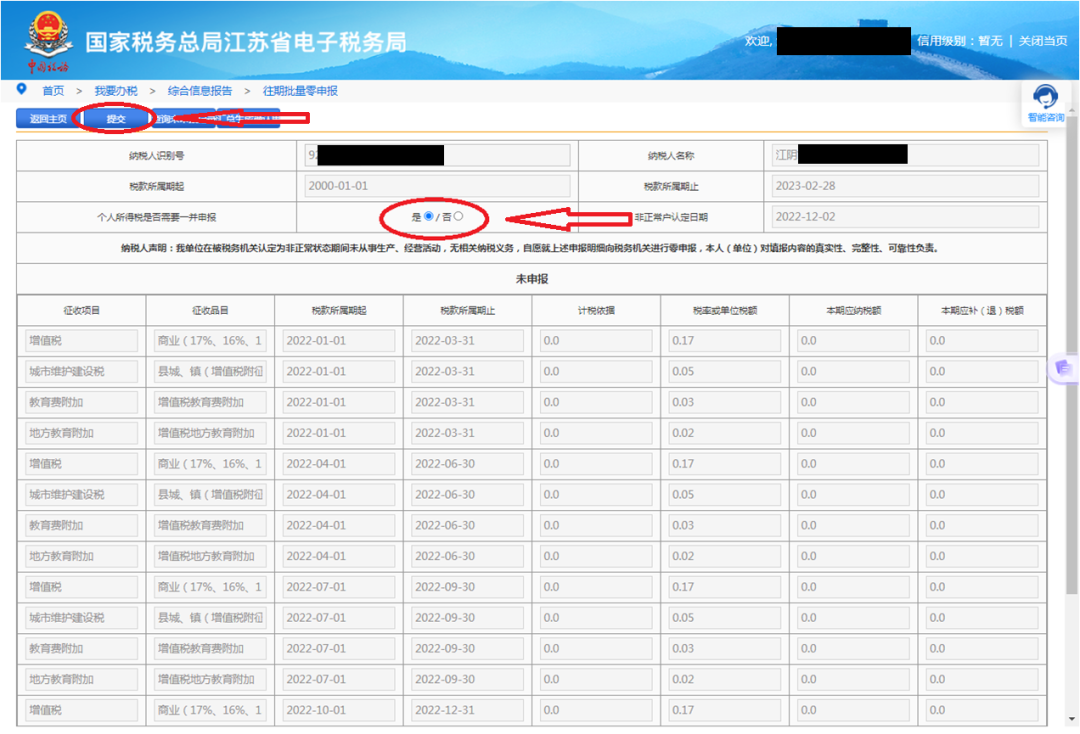This screenshot has width=1080, height=734.
Task: Submit the form with 提交 button
Action: pos(116,119)
